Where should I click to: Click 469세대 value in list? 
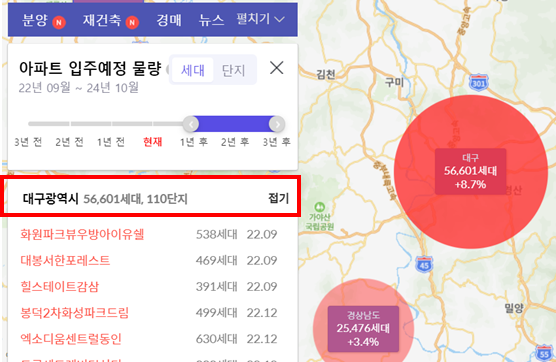coord(216,261)
